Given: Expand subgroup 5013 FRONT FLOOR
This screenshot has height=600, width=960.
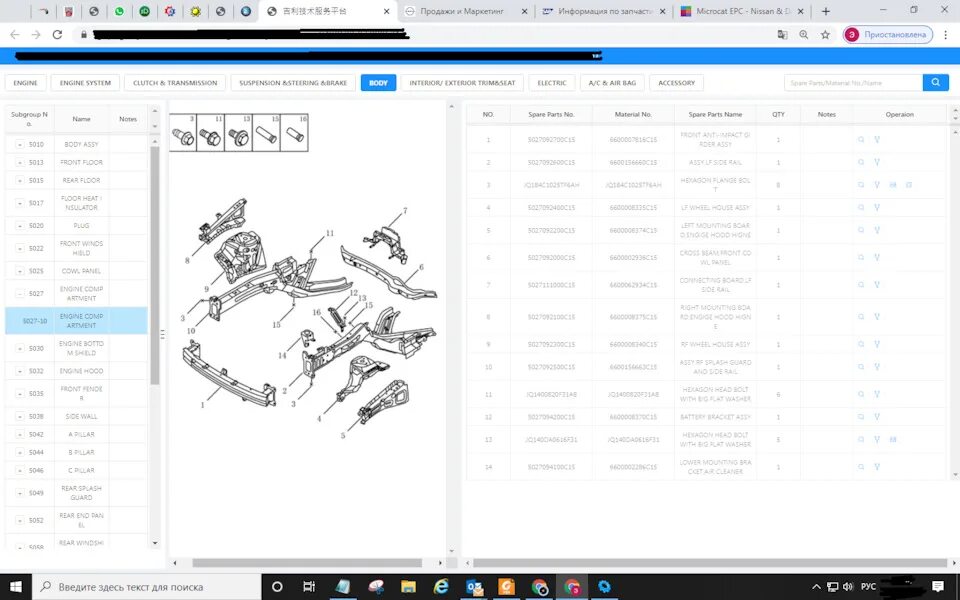Looking at the screenshot, I should tap(20, 162).
